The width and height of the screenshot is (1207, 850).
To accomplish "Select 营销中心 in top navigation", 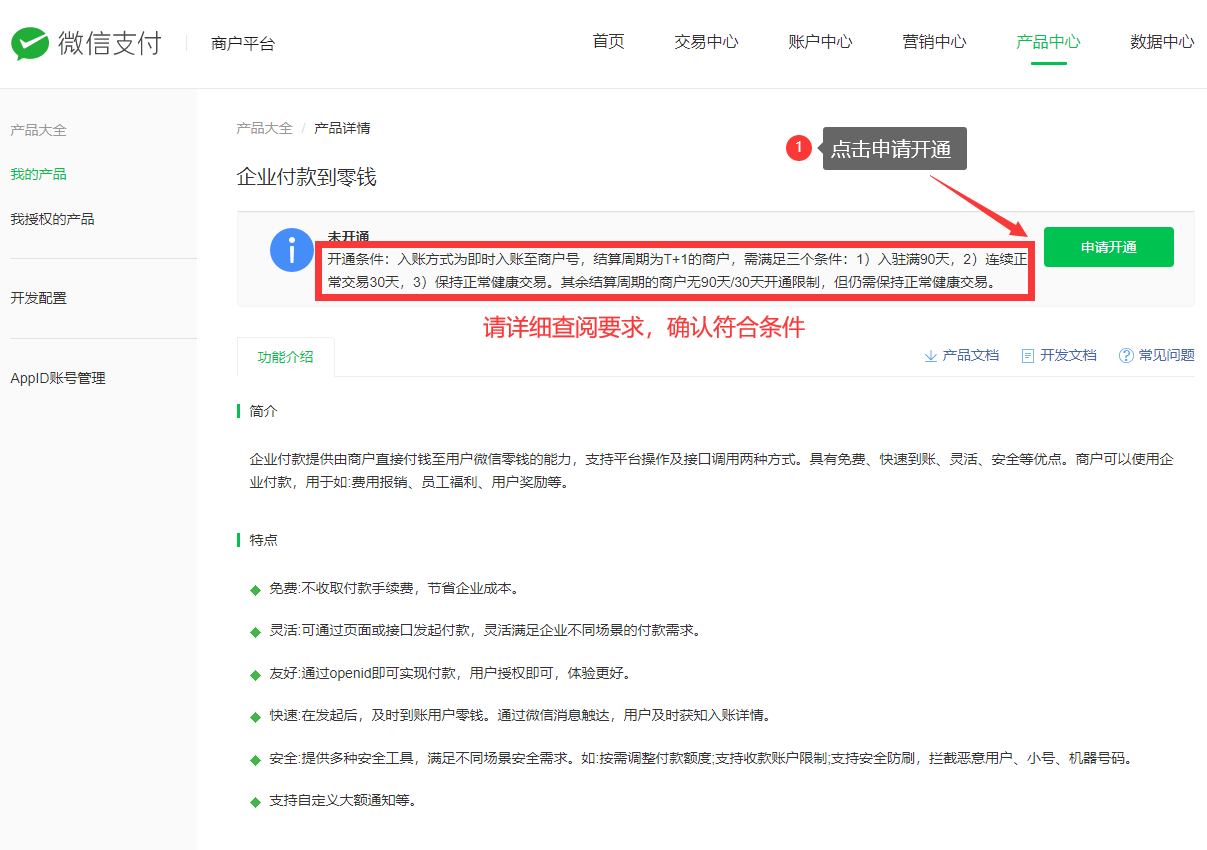I will click(934, 42).
